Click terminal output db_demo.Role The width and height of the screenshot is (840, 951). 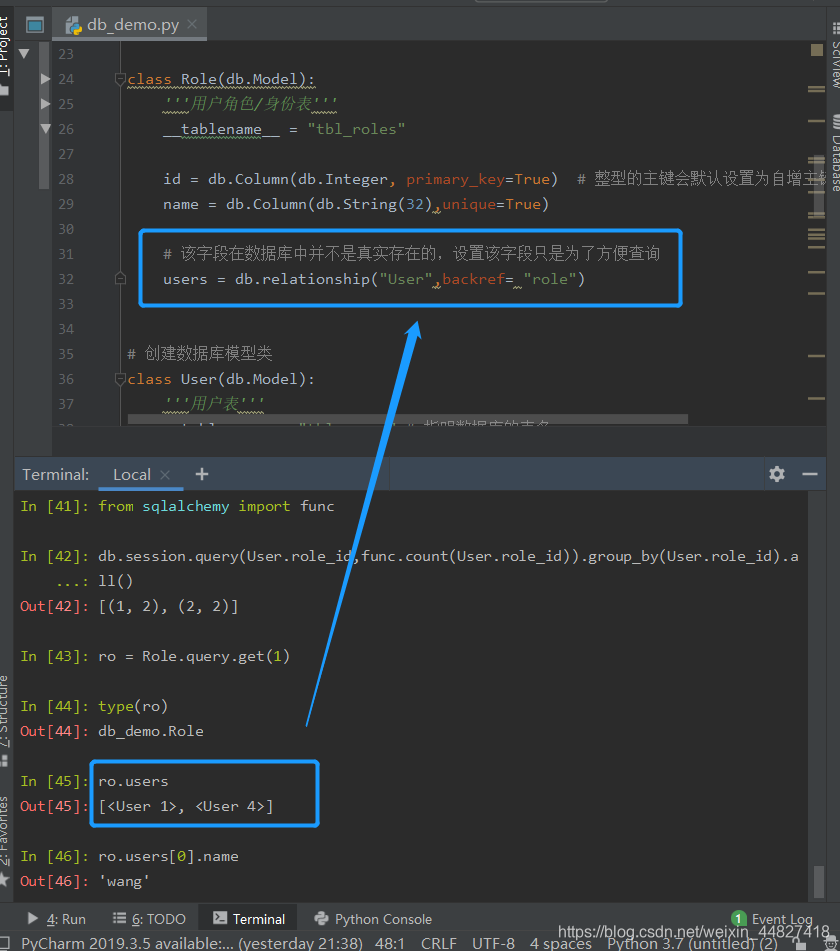click(x=150, y=731)
